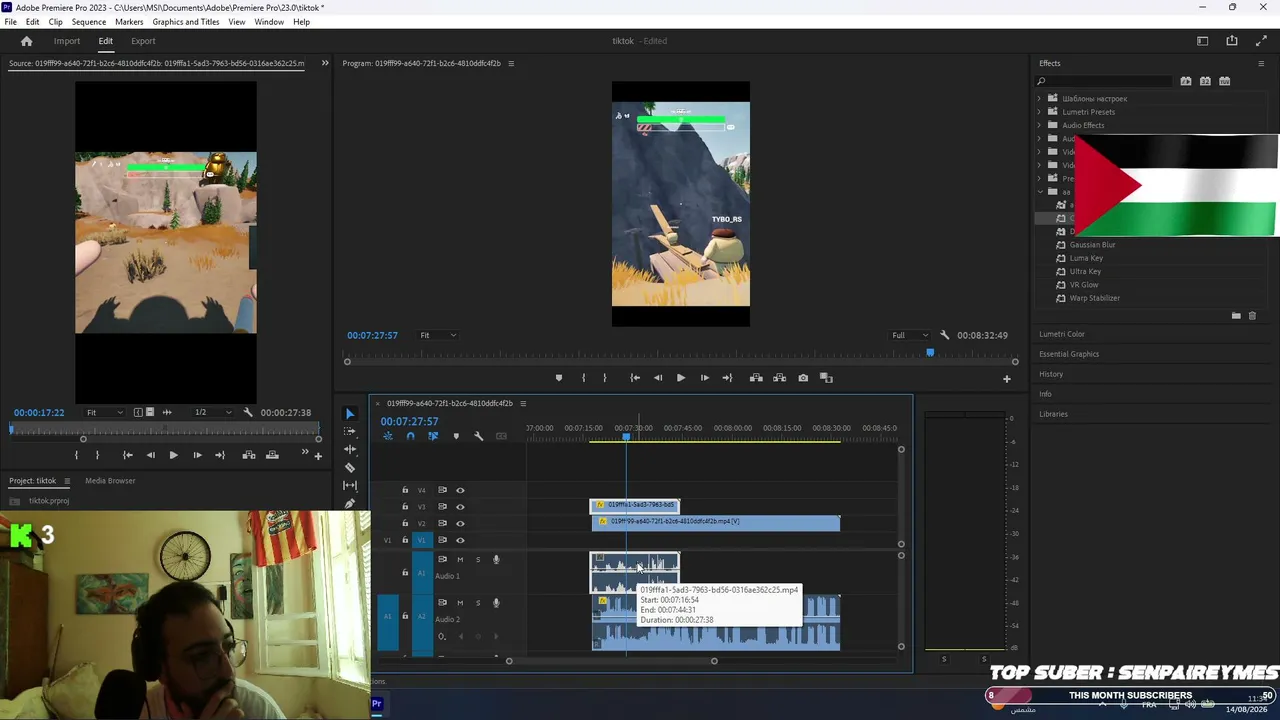Viewport: 1280px width, 720px height.
Task: Hide track V2 output
Action: (460, 523)
